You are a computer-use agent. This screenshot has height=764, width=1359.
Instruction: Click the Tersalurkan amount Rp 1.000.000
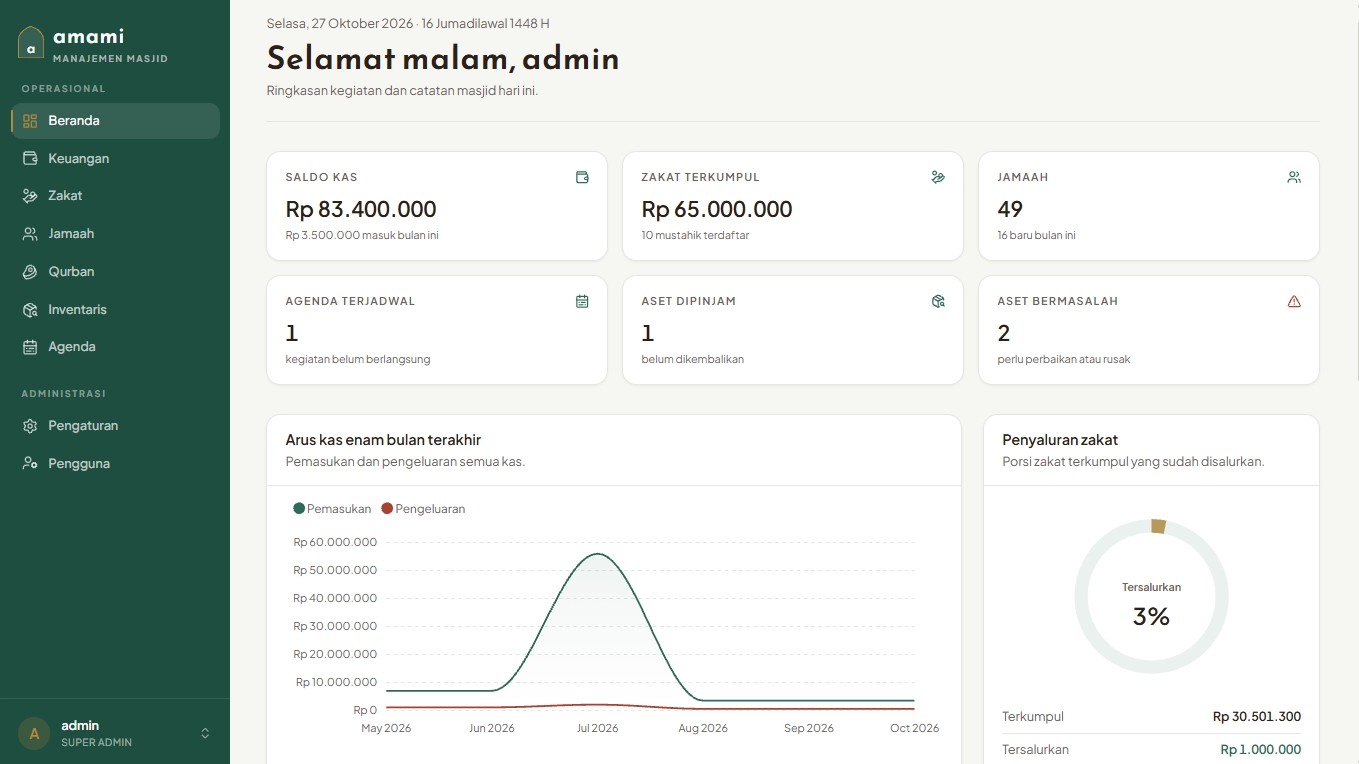pyautogui.click(x=1260, y=749)
